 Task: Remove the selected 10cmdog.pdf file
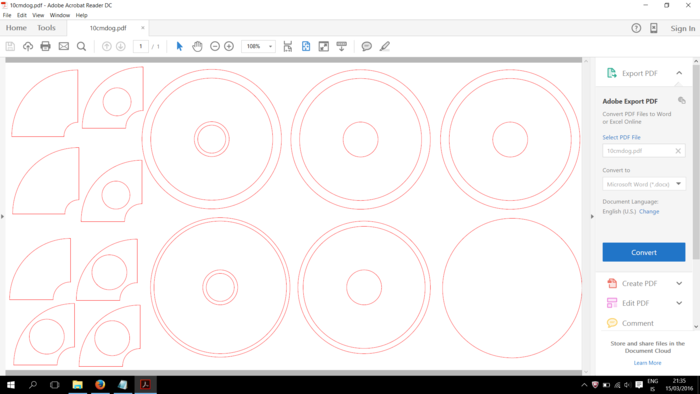678,151
